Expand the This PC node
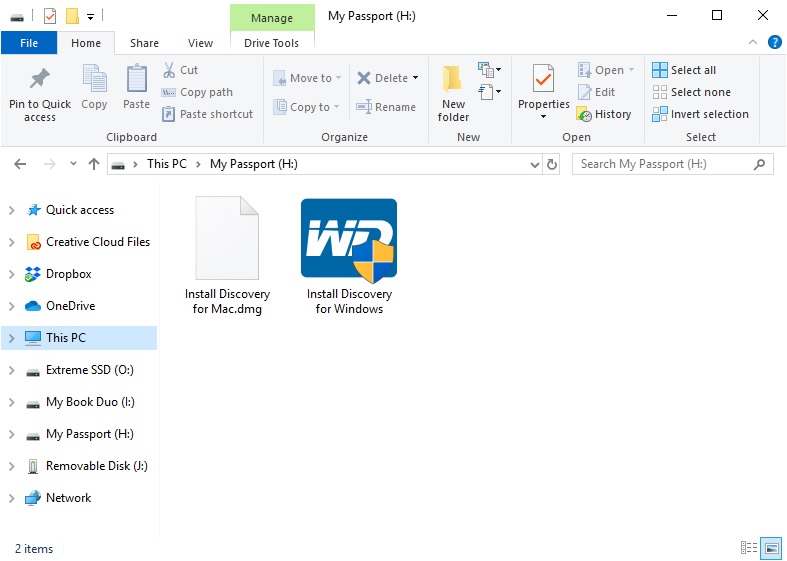The height and width of the screenshot is (561, 787). 12,338
